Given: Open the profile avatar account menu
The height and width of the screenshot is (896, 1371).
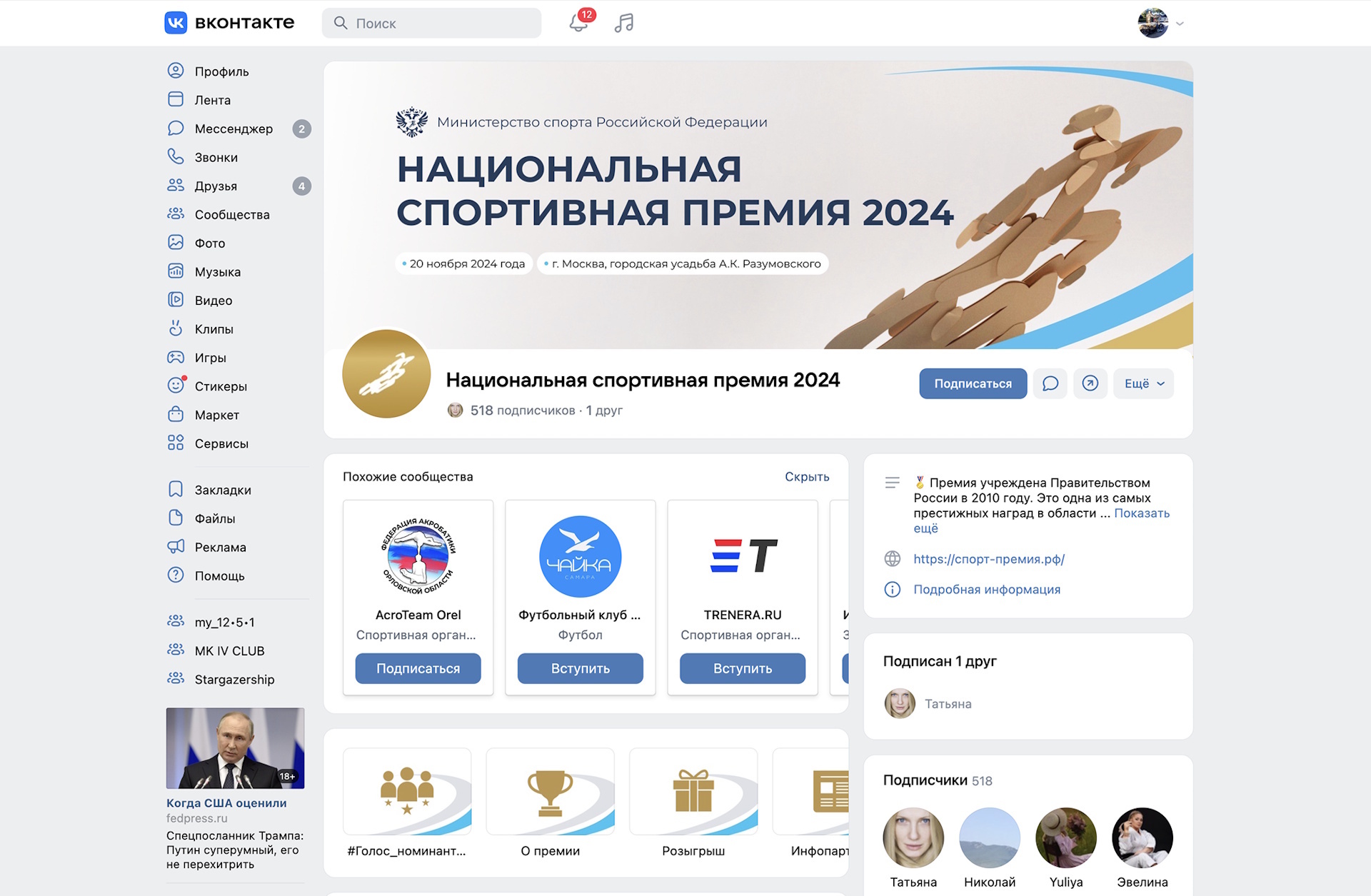Looking at the screenshot, I should pos(1160,23).
